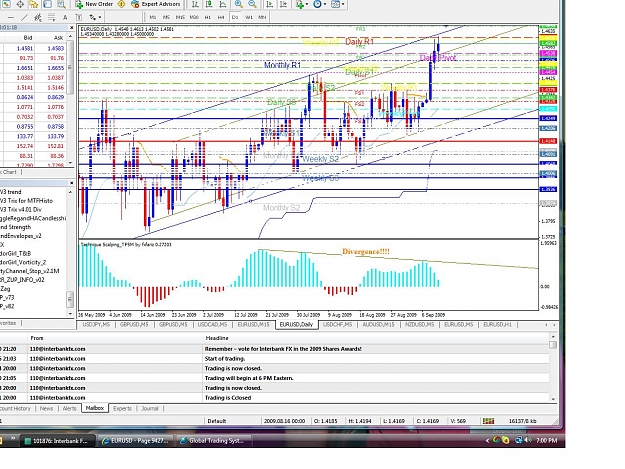Select the H4 timeframe button

(x=221, y=17)
